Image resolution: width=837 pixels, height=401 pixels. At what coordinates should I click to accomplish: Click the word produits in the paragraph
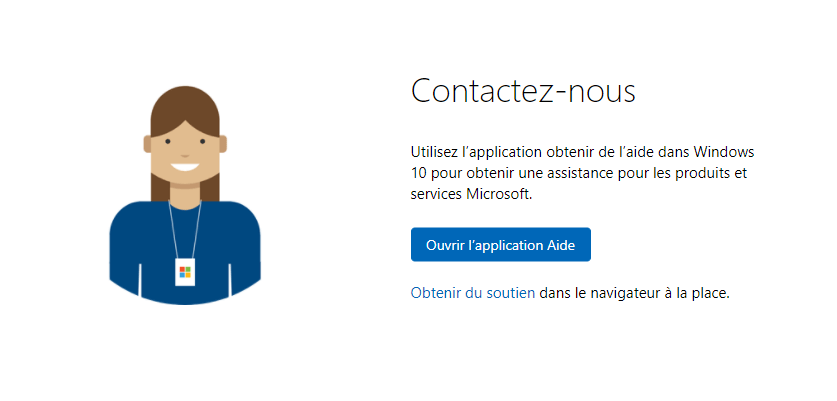(708, 173)
